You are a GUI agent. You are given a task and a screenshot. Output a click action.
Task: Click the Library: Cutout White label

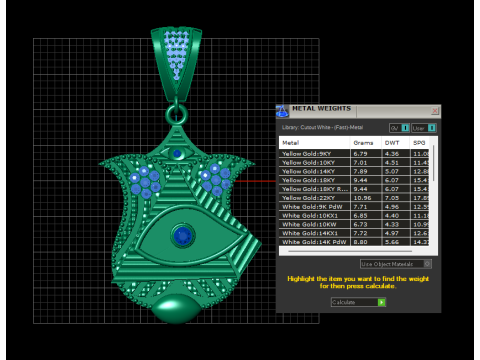[322, 127]
